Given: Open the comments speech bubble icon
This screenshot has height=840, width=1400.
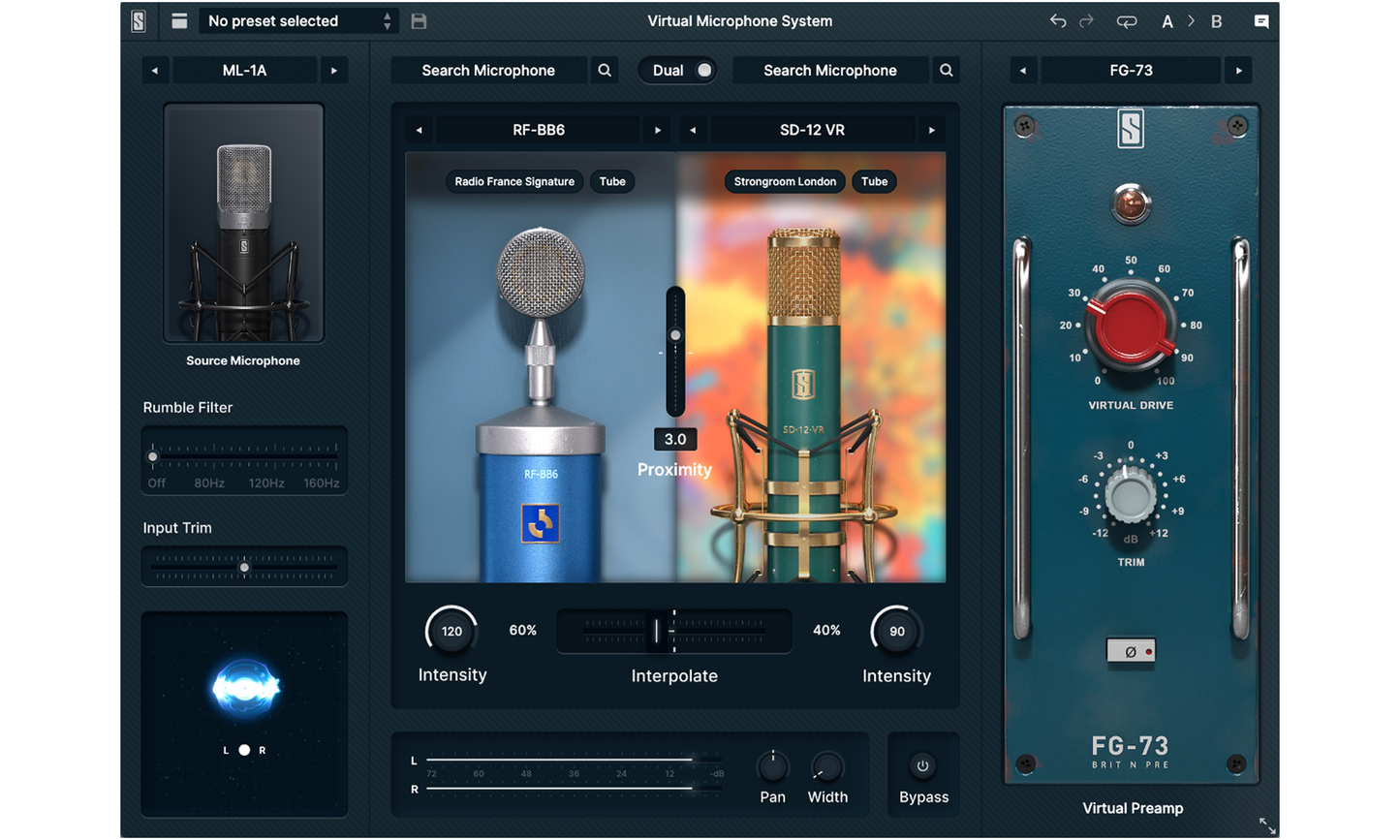Looking at the screenshot, I should [1261, 21].
